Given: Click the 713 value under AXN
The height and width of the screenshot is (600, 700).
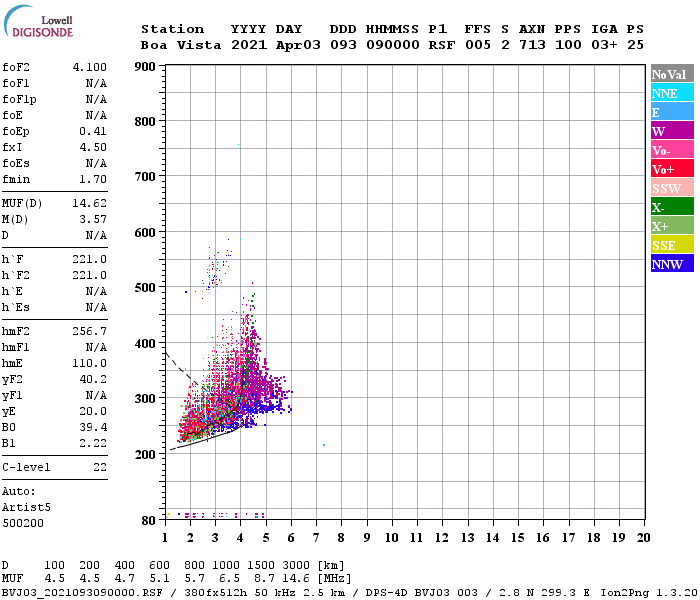Looking at the screenshot, I should [532, 45].
